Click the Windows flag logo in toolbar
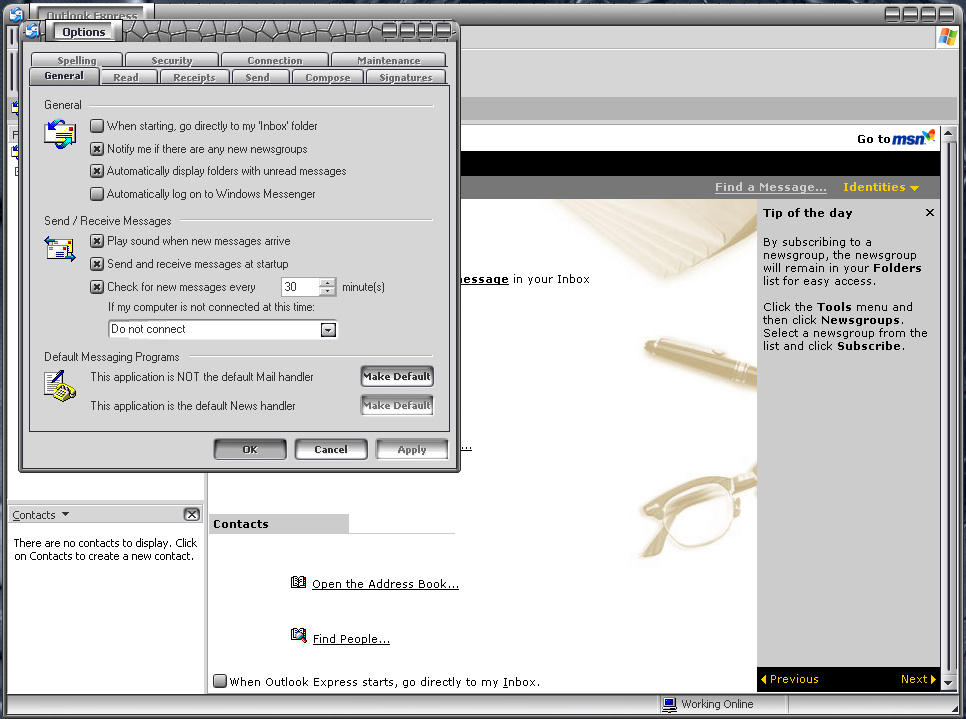966x719 pixels. pyautogui.click(x=948, y=37)
